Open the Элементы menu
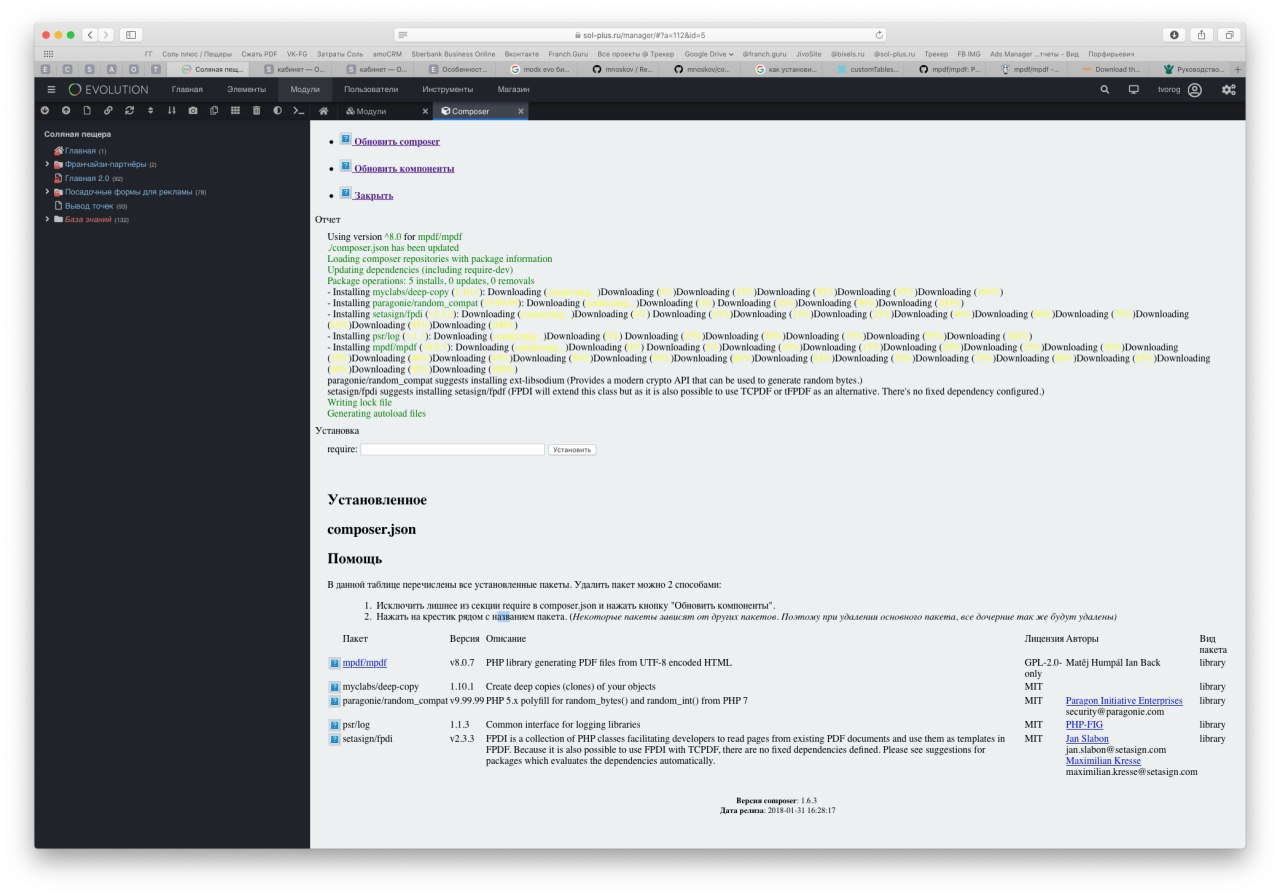 [246, 89]
